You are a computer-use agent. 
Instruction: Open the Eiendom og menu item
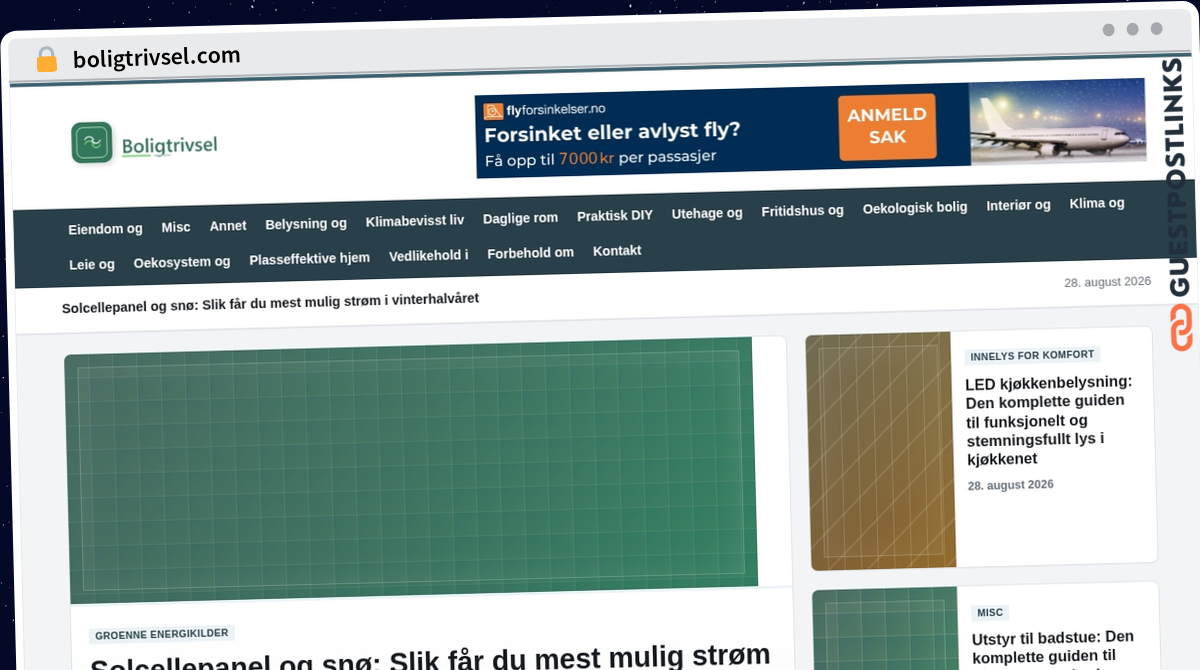pyautogui.click(x=105, y=229)
